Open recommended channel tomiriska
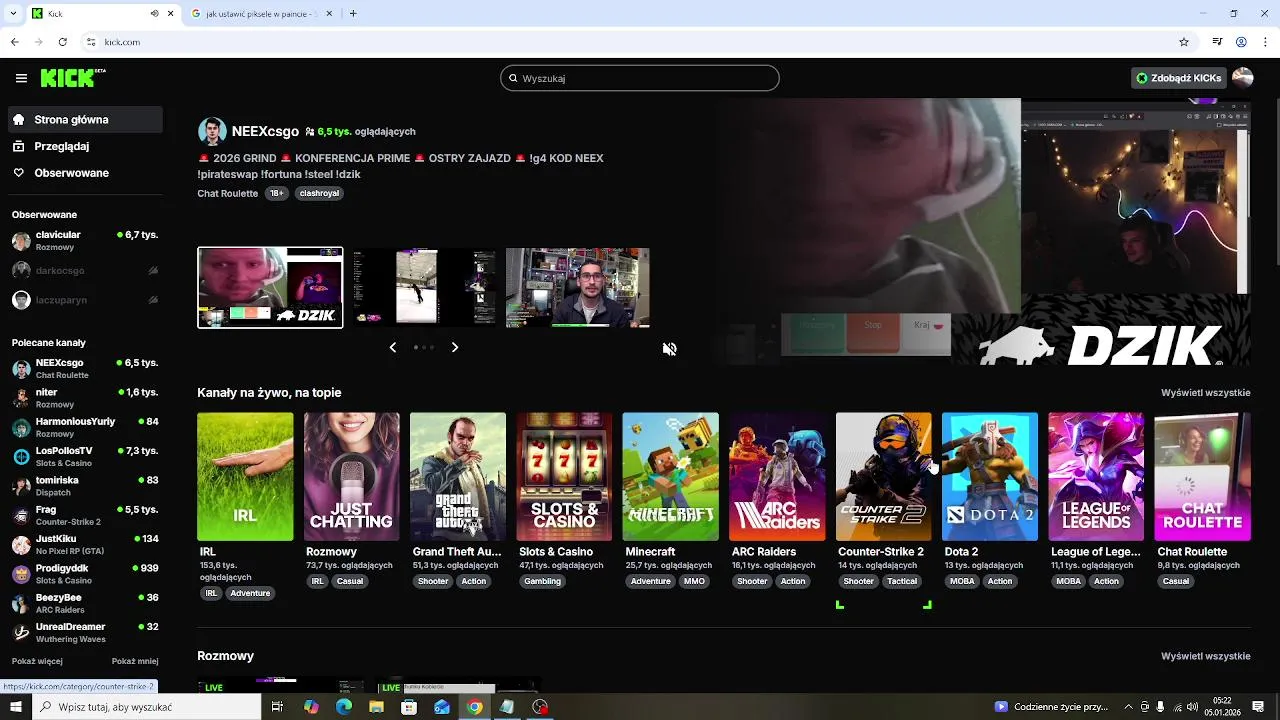The height and width of the screenshot is (720, 1280). pos(85,486)
